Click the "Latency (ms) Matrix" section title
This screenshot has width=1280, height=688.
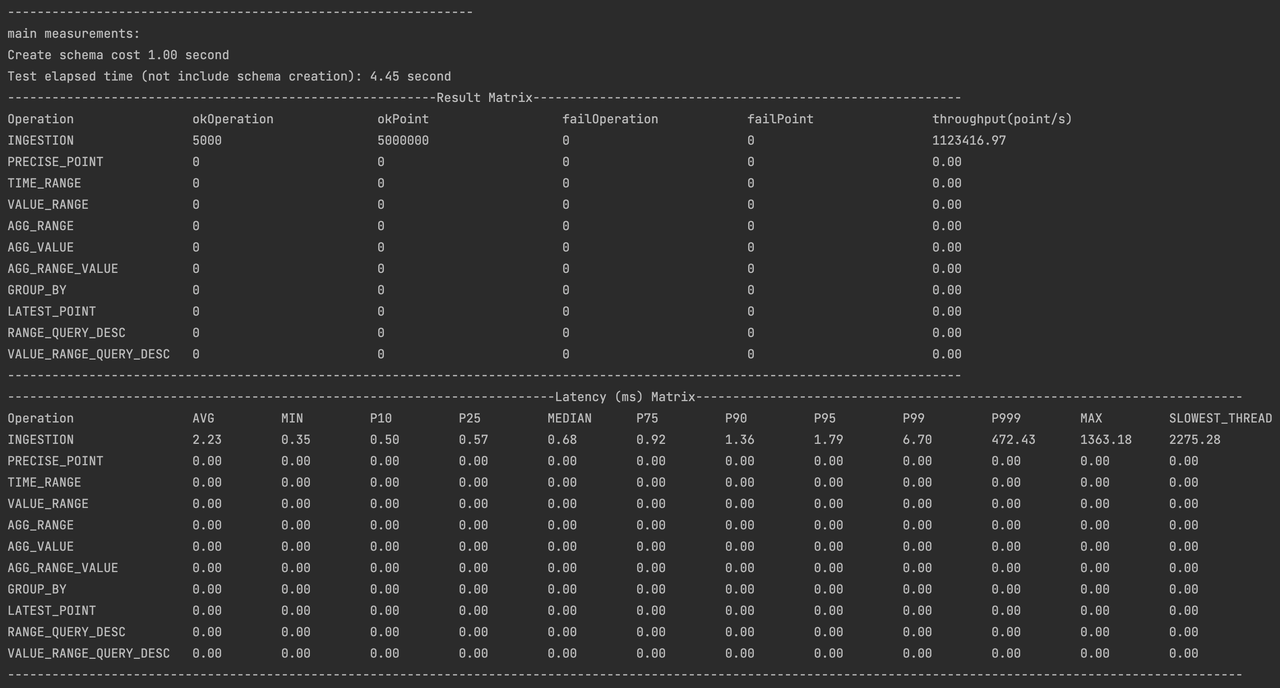point(624,397)
